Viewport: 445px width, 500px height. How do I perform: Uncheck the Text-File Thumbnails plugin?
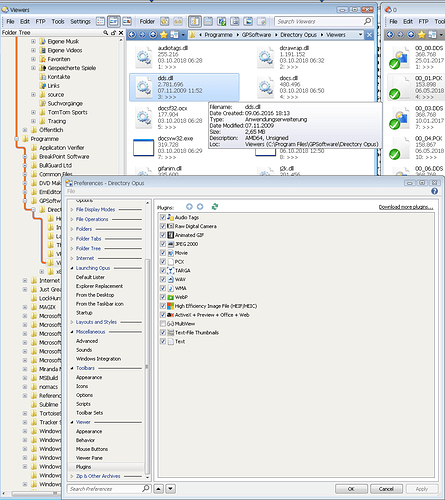(163, 332)
